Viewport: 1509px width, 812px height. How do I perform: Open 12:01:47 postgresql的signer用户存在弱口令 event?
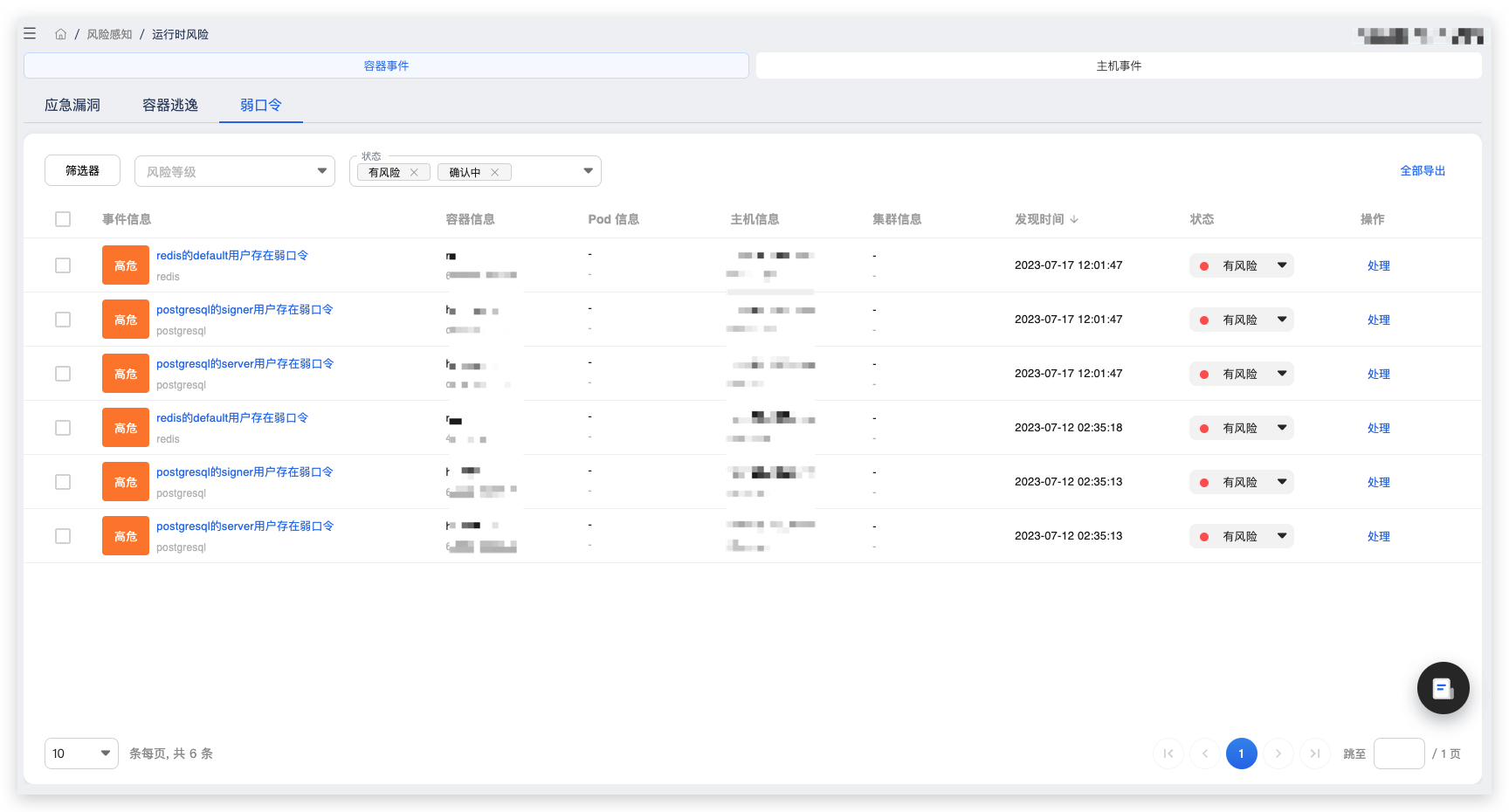click(245, 310)
